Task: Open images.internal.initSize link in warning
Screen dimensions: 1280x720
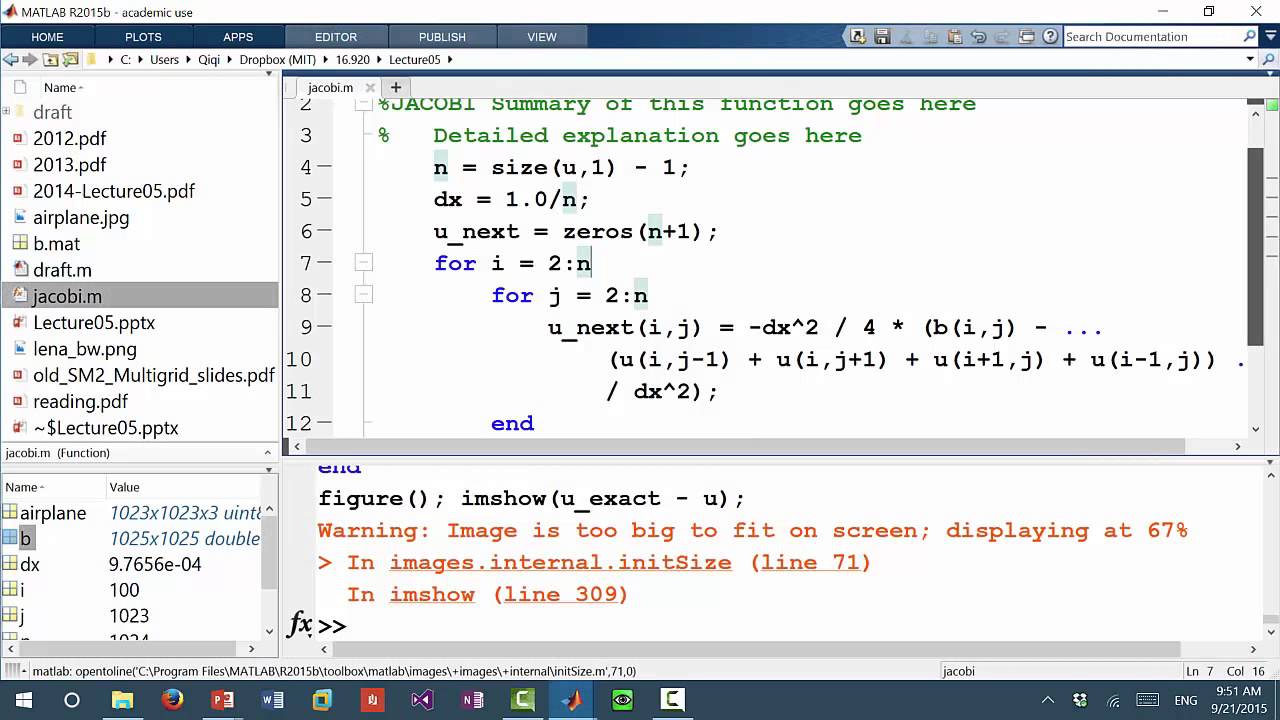Action: pos(560,563)
